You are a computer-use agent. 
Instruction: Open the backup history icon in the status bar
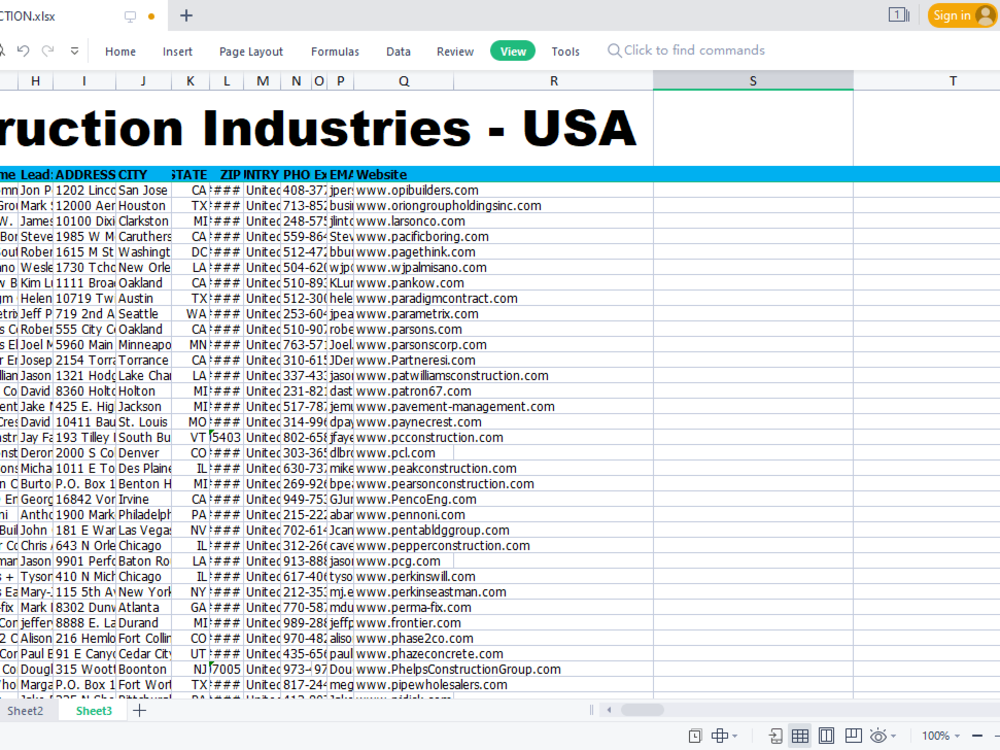point(695,736)
